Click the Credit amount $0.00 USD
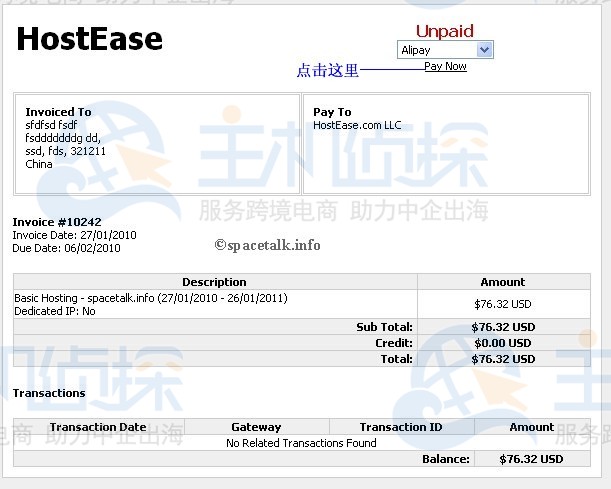The width and height of the screenshot is (611, 489). [x=503, y=343]
